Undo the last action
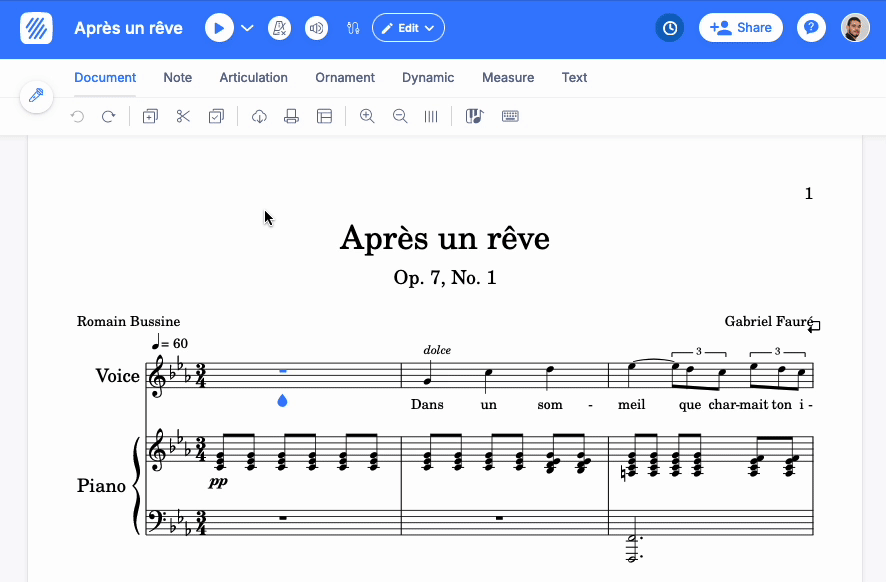 click(77, 117)
